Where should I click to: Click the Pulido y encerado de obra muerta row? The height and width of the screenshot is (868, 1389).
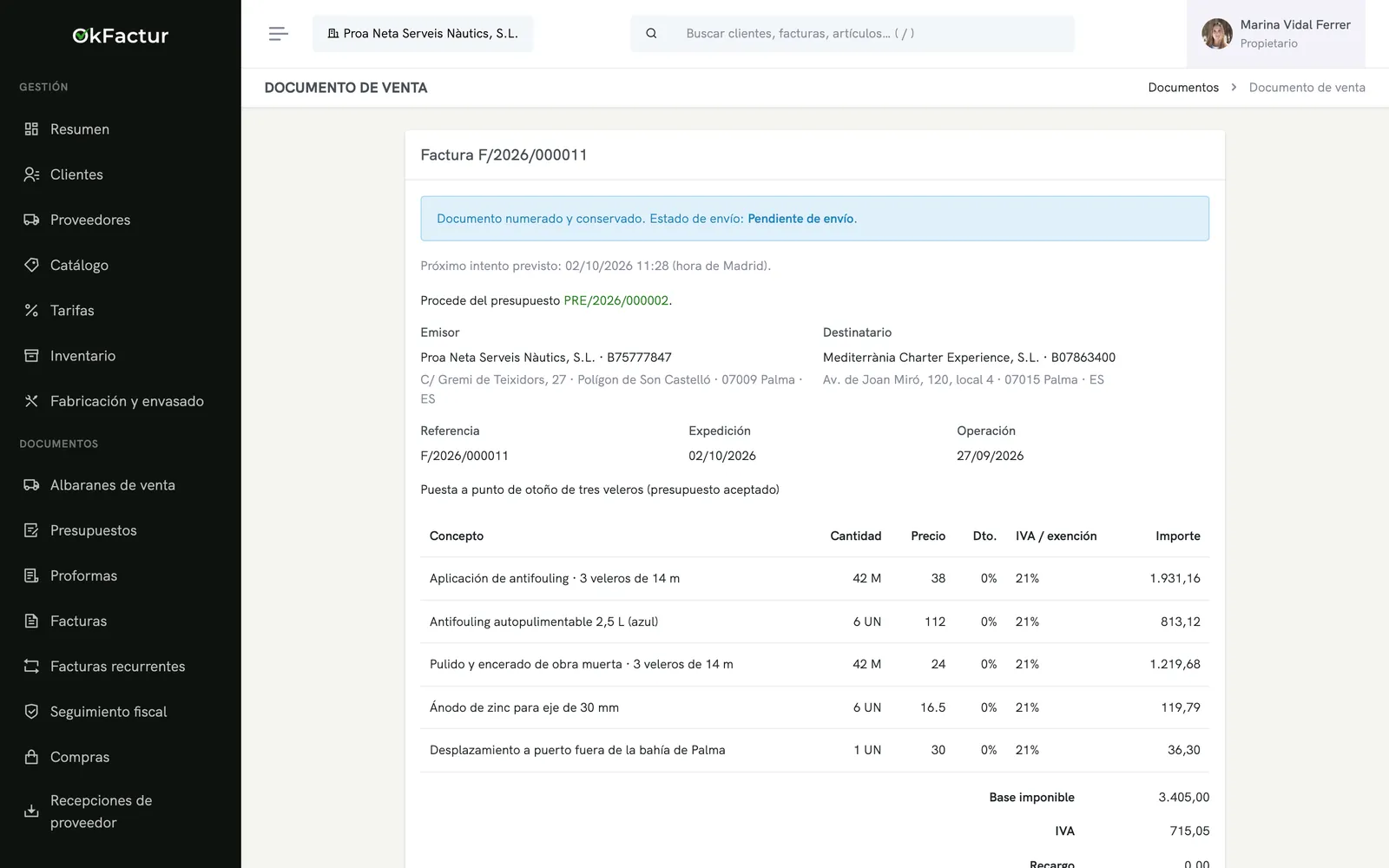pyautogui.click(x=814, y=664)
